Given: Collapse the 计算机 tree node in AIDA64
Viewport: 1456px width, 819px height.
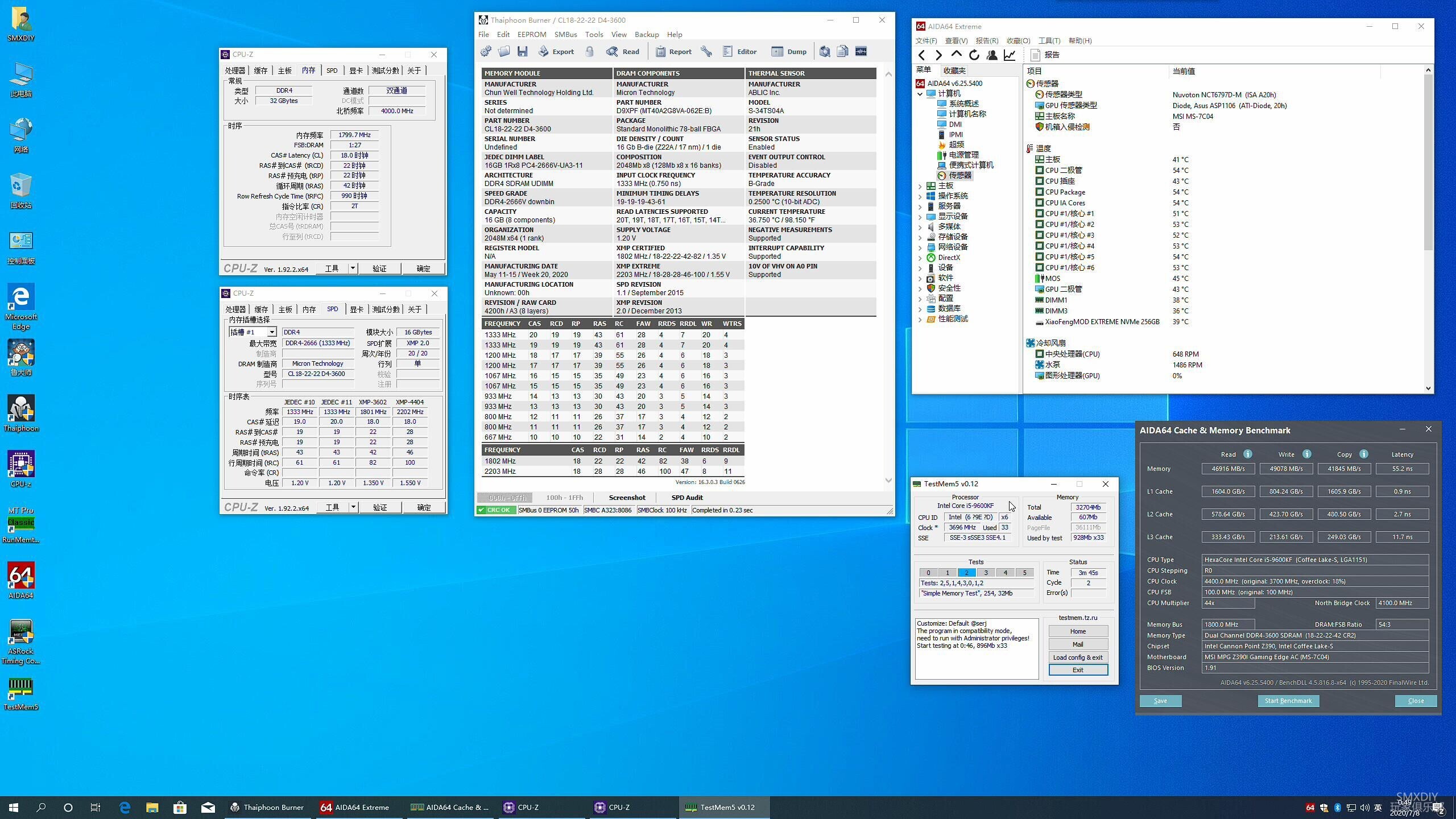Looking at the screenshot, I should (x=920, y=94).
